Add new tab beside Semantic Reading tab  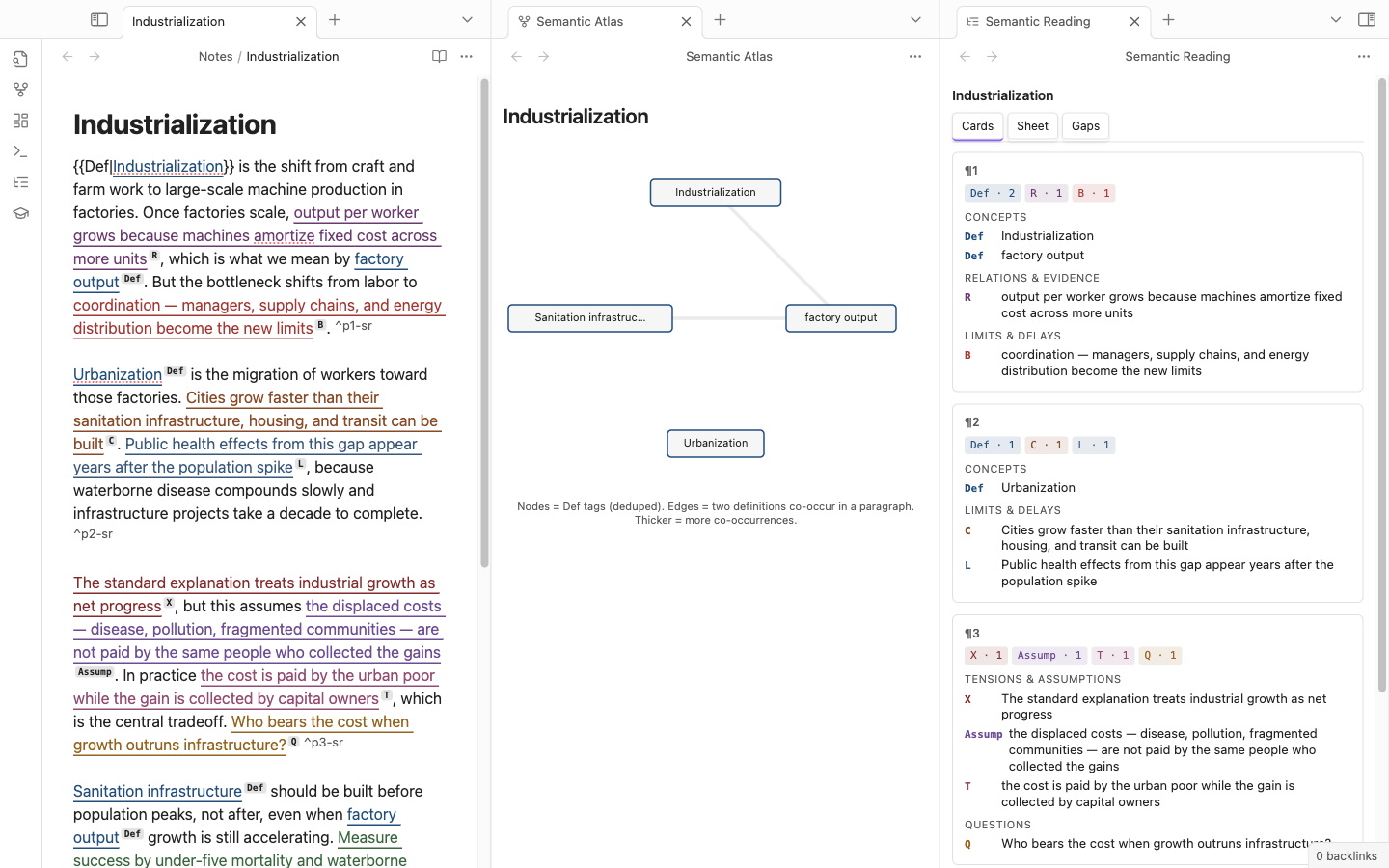point(1168,20)
